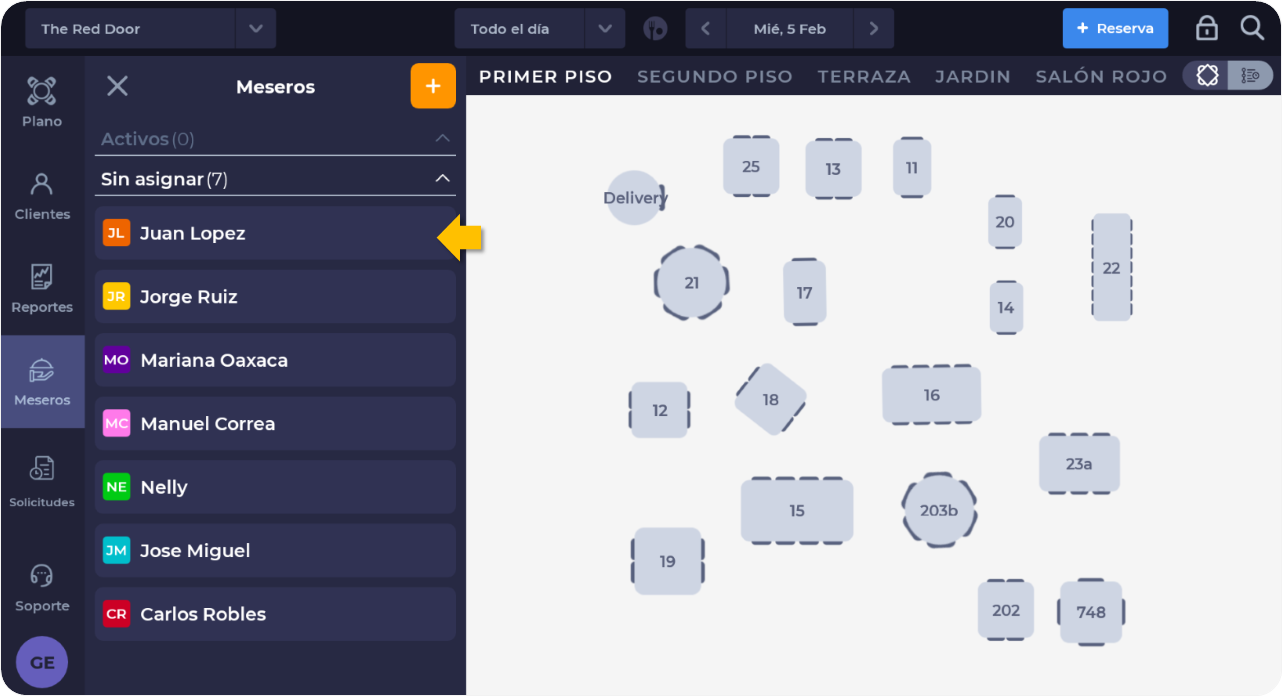Image resolution: width=1282 pixels, height=696 pixels.
Task: Select long table 22
Action: (x=1111, y=267)
